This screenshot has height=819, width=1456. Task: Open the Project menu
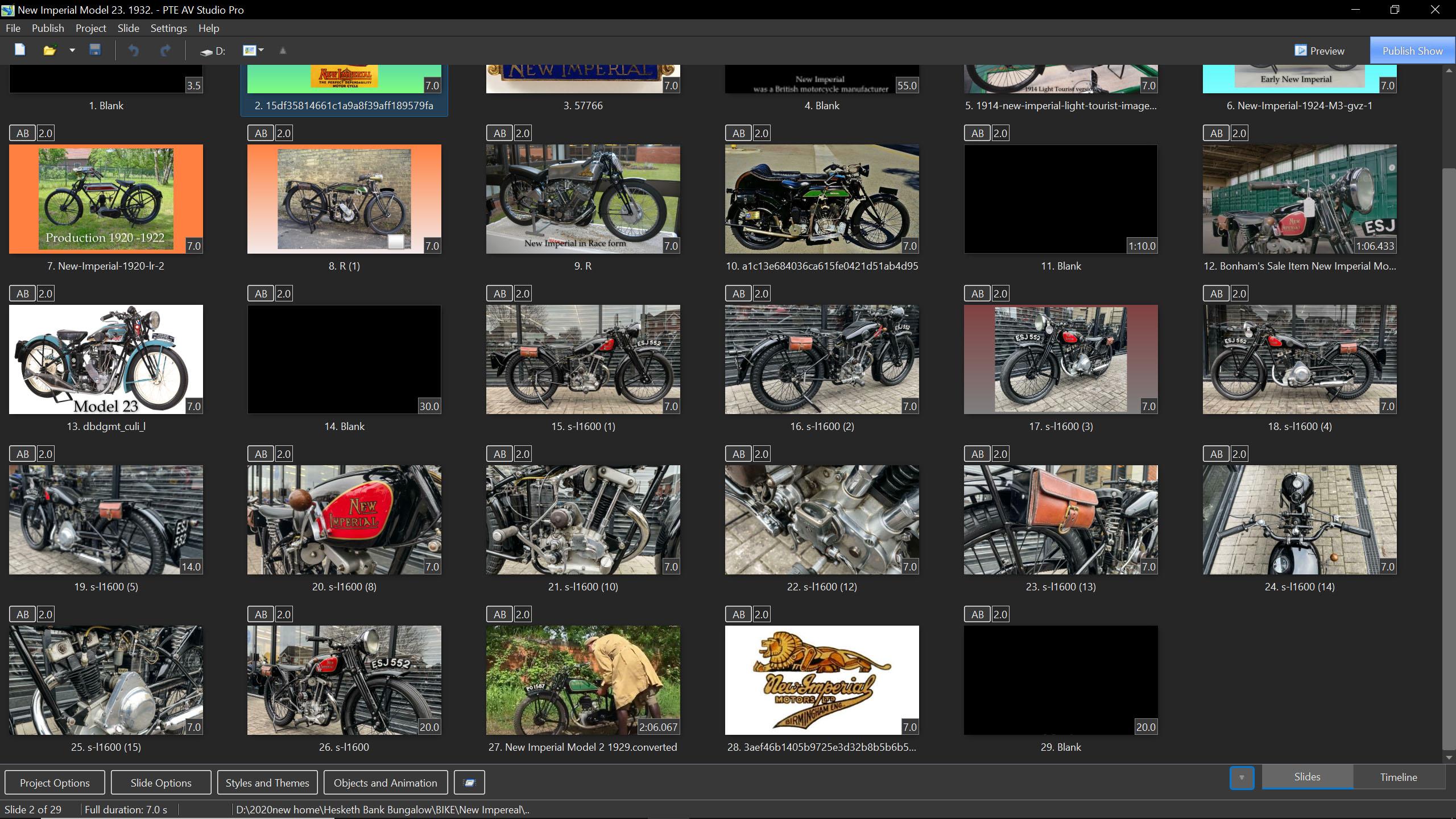(x=91, y=28)
